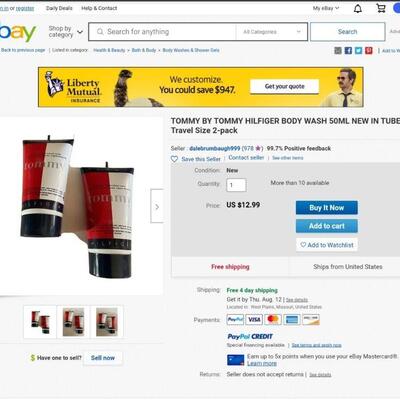The width and height of the screenshot is (400, 400).
Task: Open Help & Contact menu item
Action: point(99,8)
